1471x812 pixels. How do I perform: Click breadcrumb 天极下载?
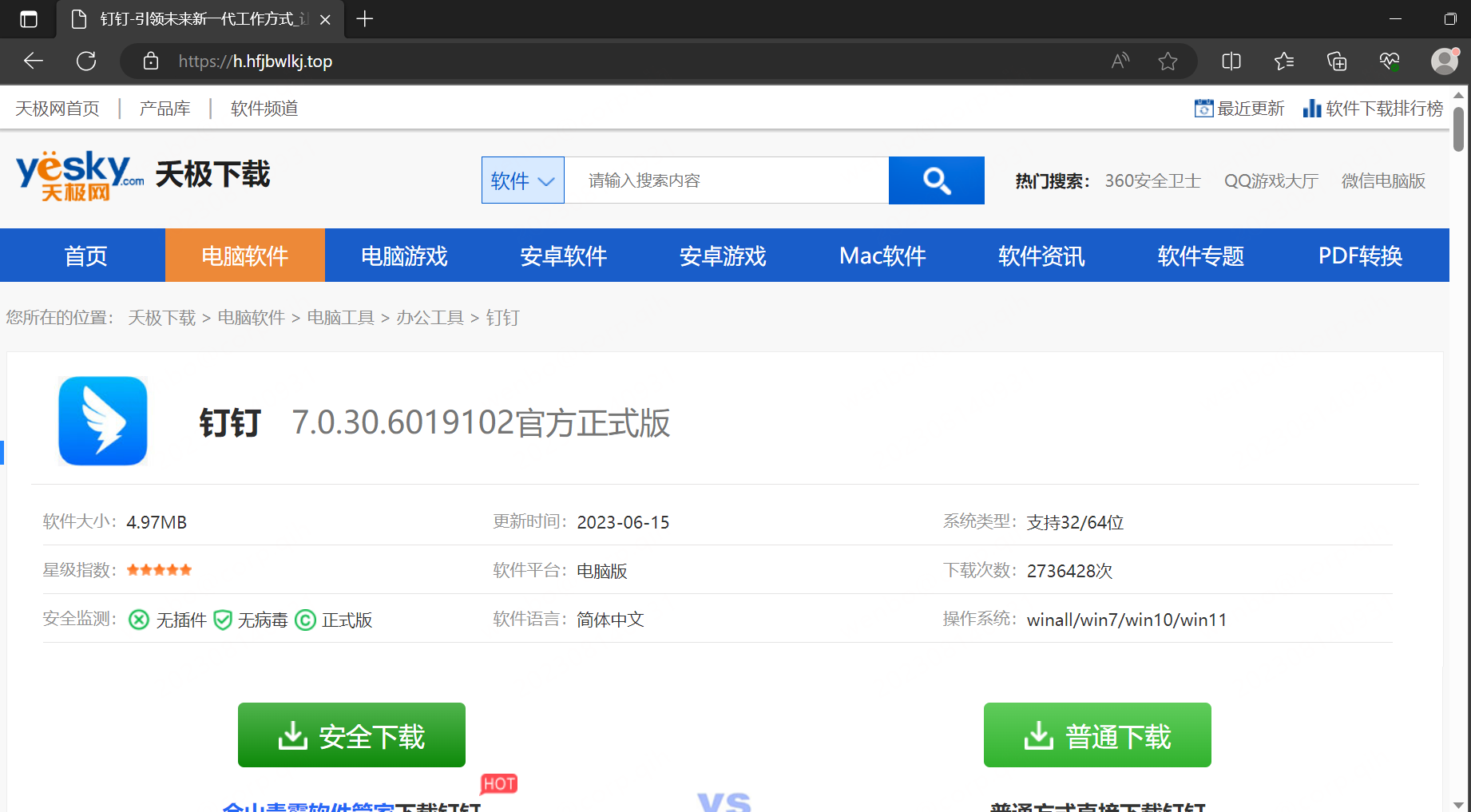click(162, 318)
